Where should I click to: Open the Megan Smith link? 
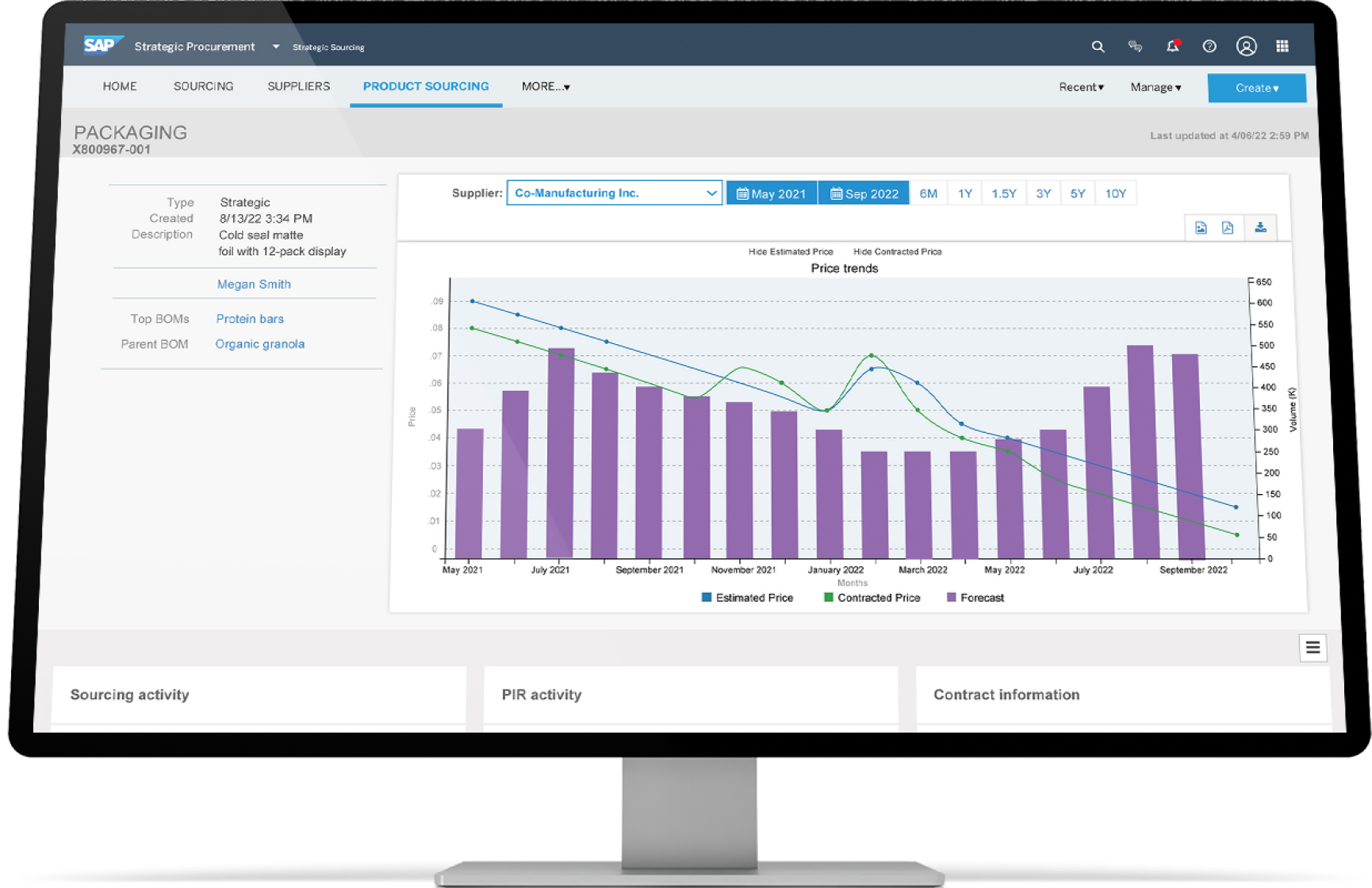[254, 284]
